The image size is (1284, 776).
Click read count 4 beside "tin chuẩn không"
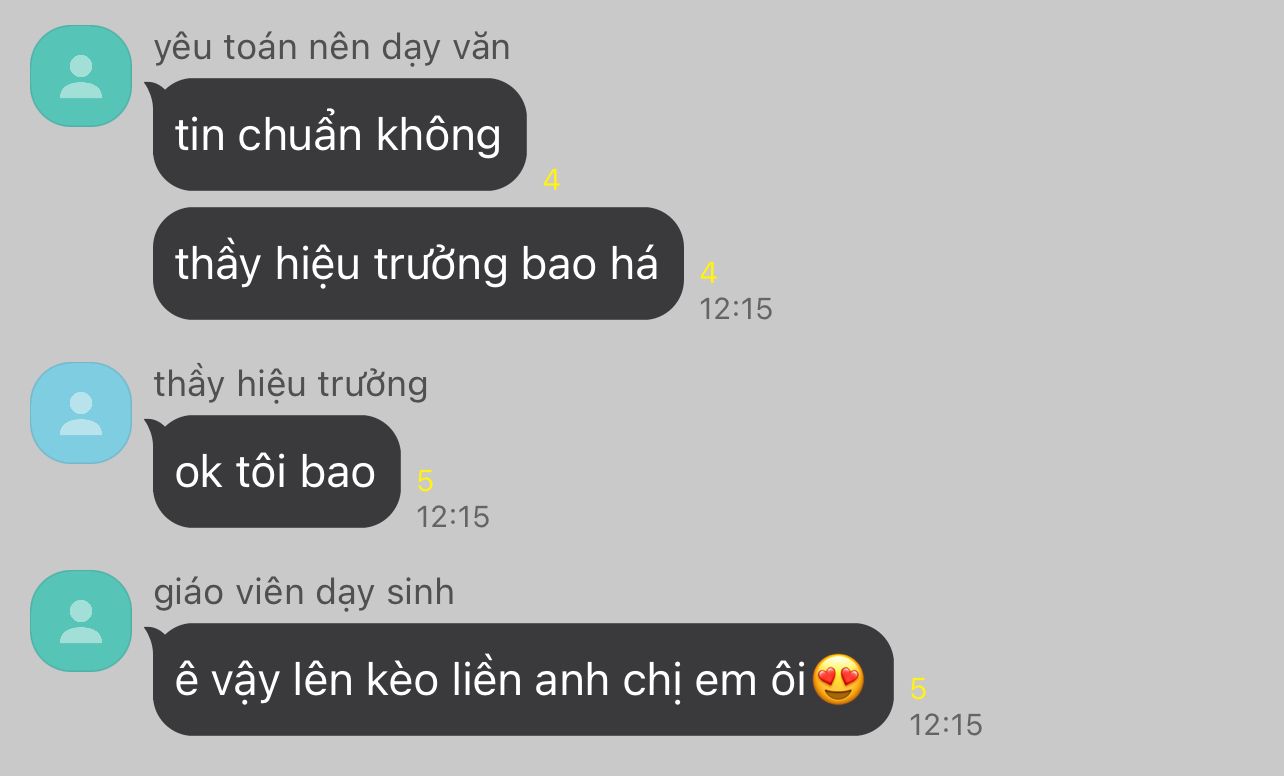tap(551, 180)
